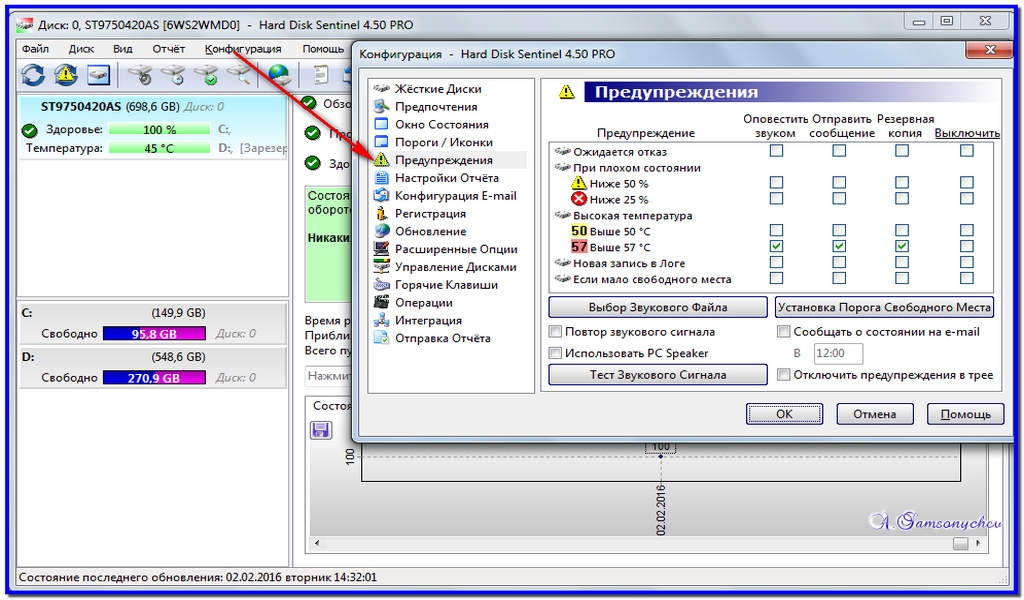Select Операции in configuration list
This screenshot has height=600, width=1024.
tap(423, 302)
